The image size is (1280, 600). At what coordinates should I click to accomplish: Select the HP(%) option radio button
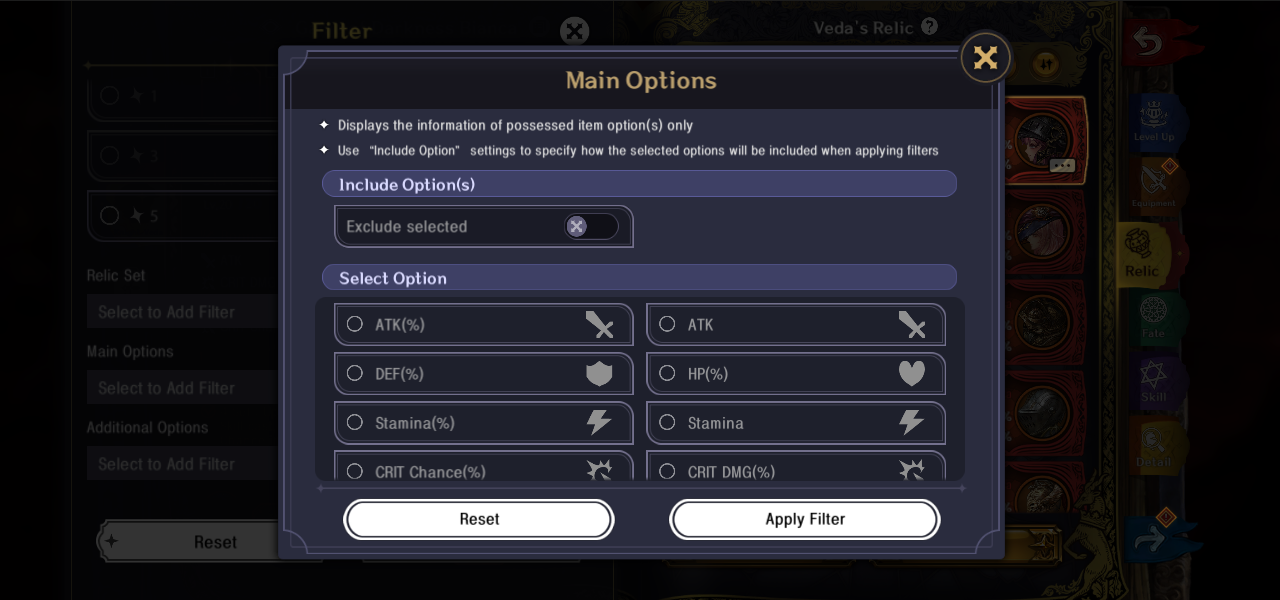[x=667, y=373]
